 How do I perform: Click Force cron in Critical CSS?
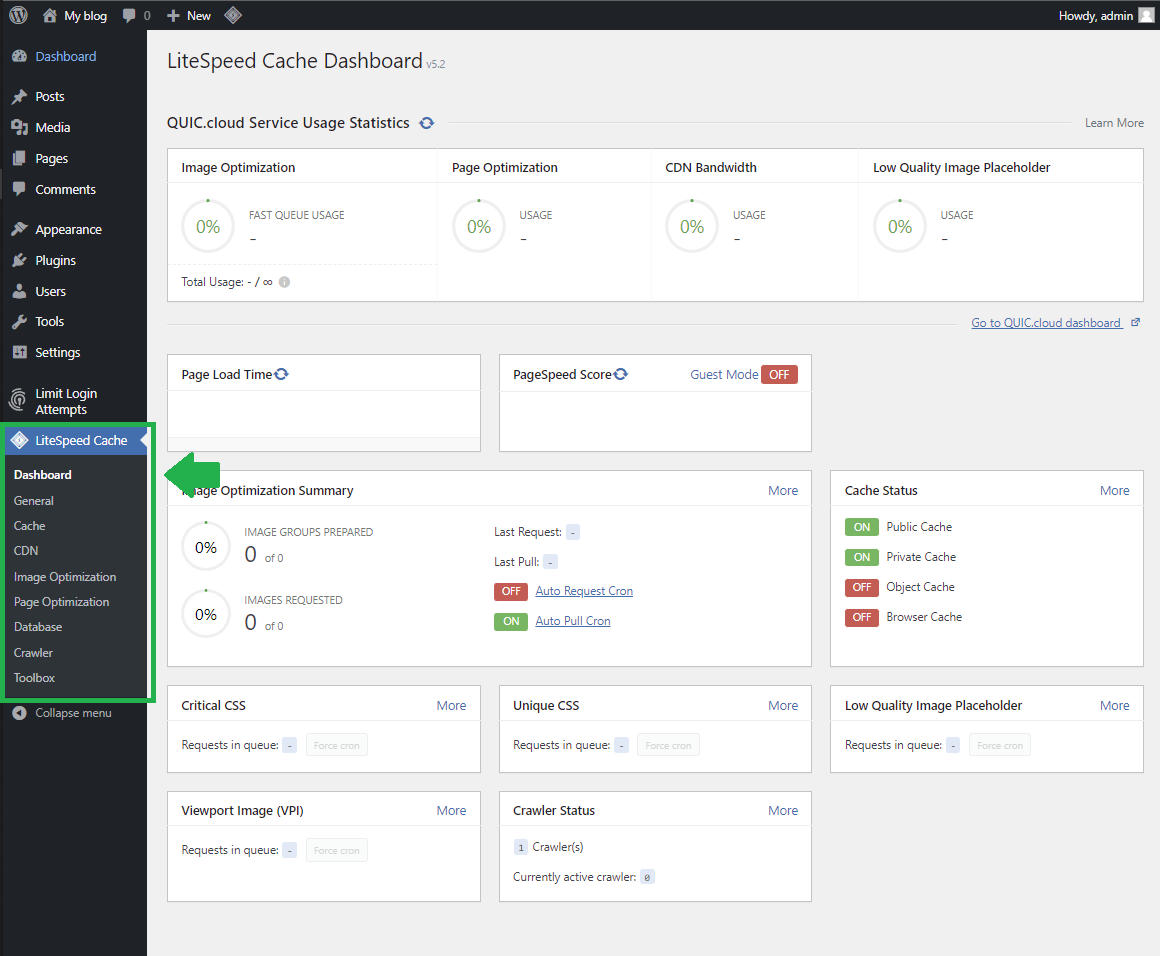337,745
